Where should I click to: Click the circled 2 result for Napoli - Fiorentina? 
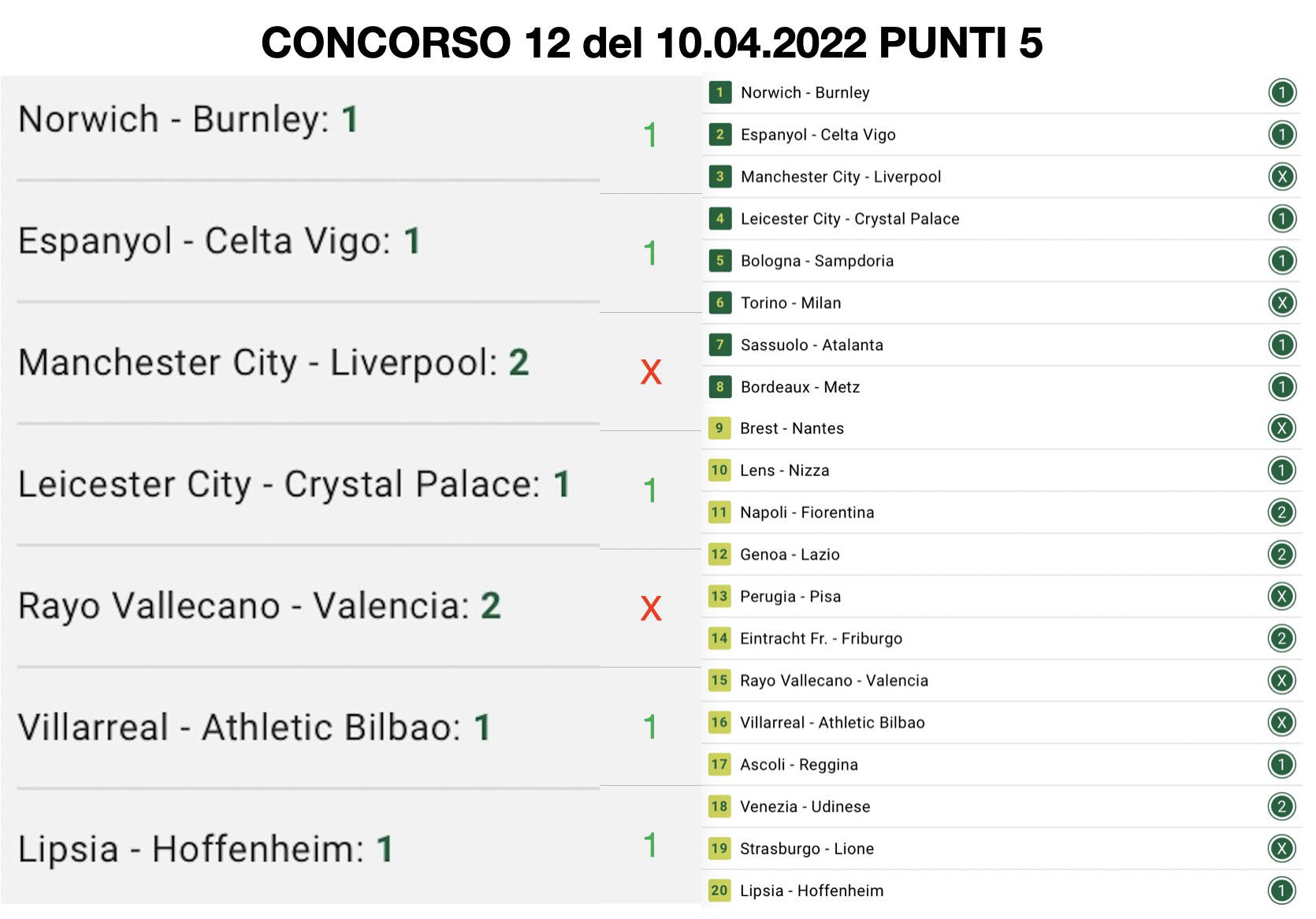[1281, 512]
